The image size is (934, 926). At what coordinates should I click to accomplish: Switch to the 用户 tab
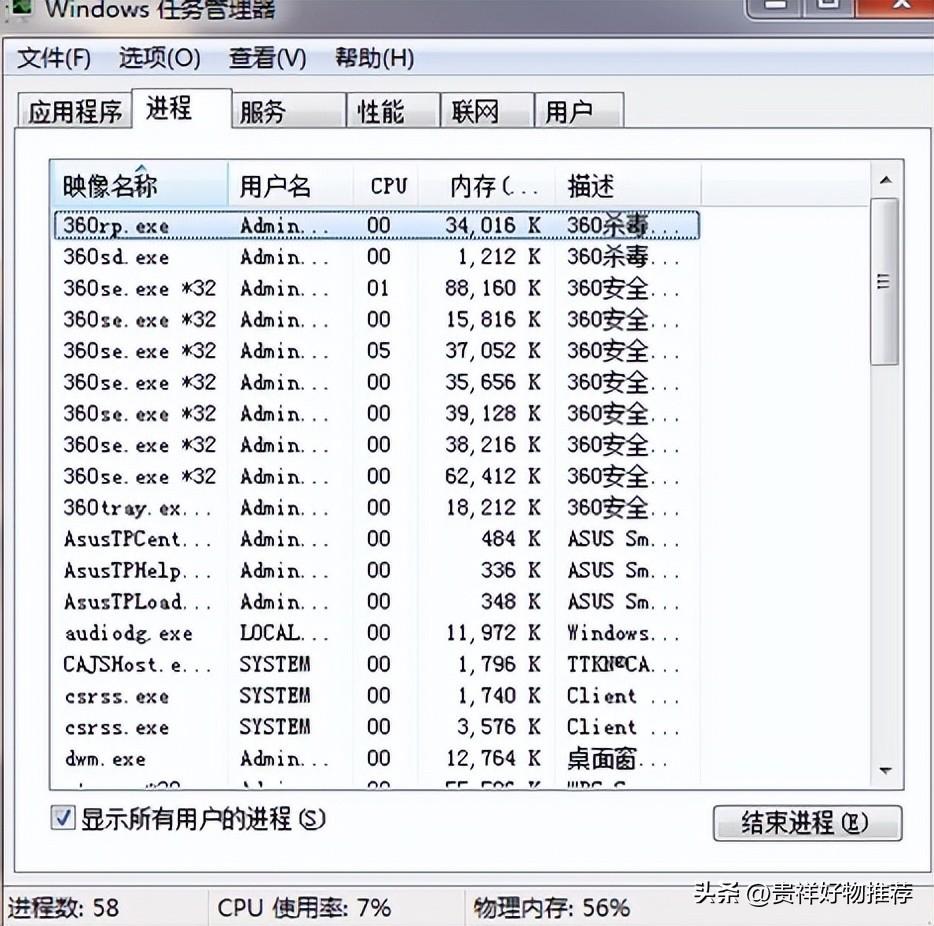[x=579, y=111]
